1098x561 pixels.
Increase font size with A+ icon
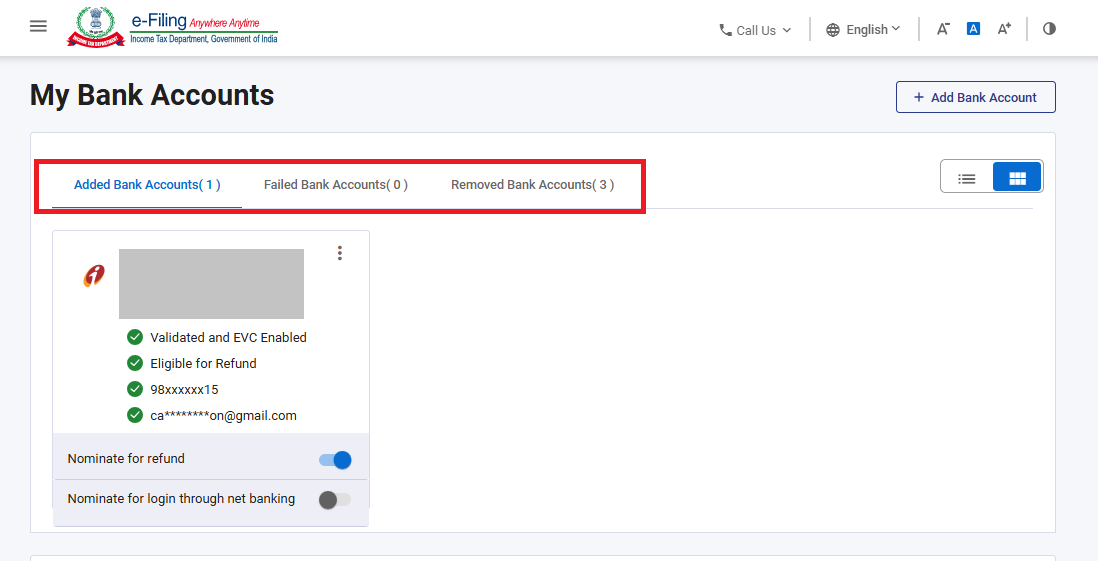[x=1004, y=29]
